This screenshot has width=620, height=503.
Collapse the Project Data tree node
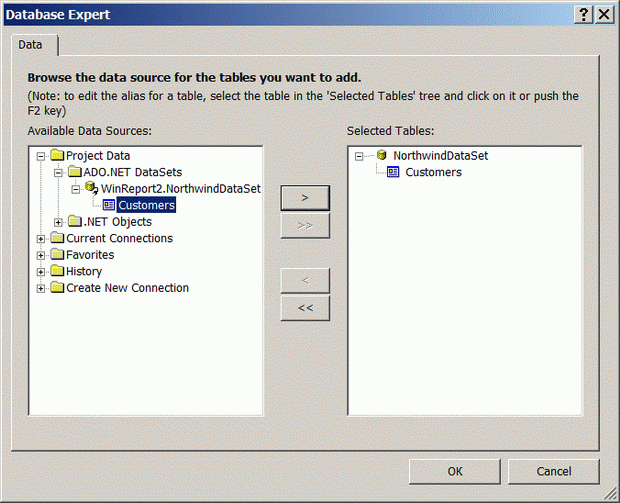(41, 156)
